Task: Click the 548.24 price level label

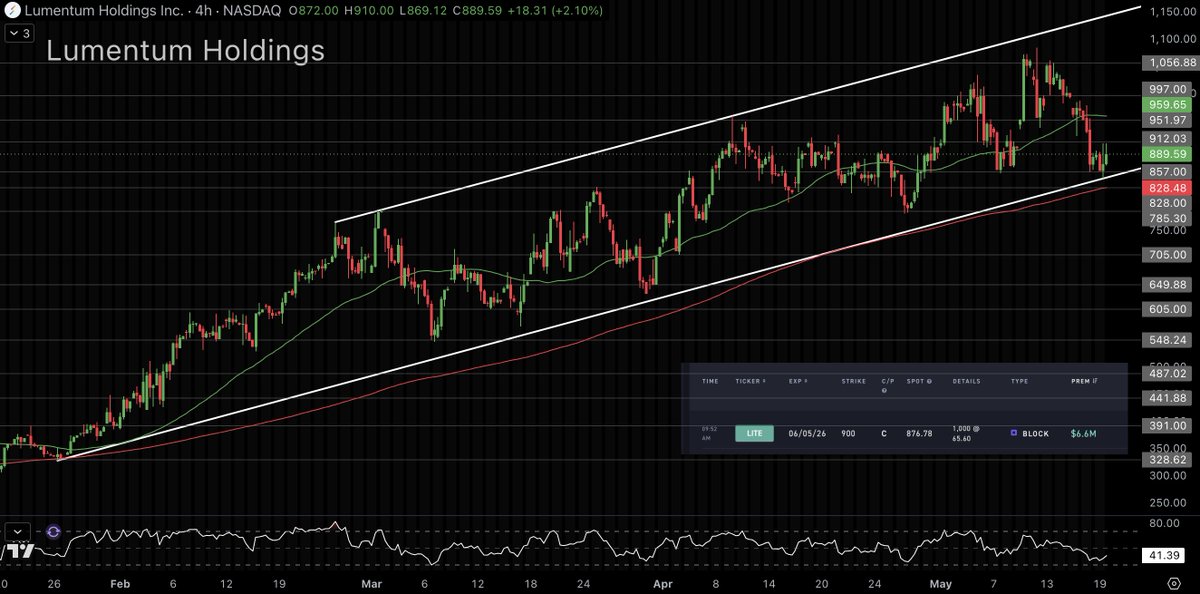Action: 1167,340
